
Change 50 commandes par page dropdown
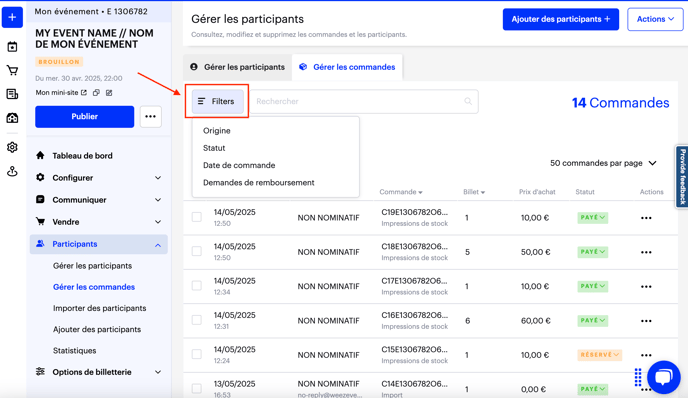(603, 163)
